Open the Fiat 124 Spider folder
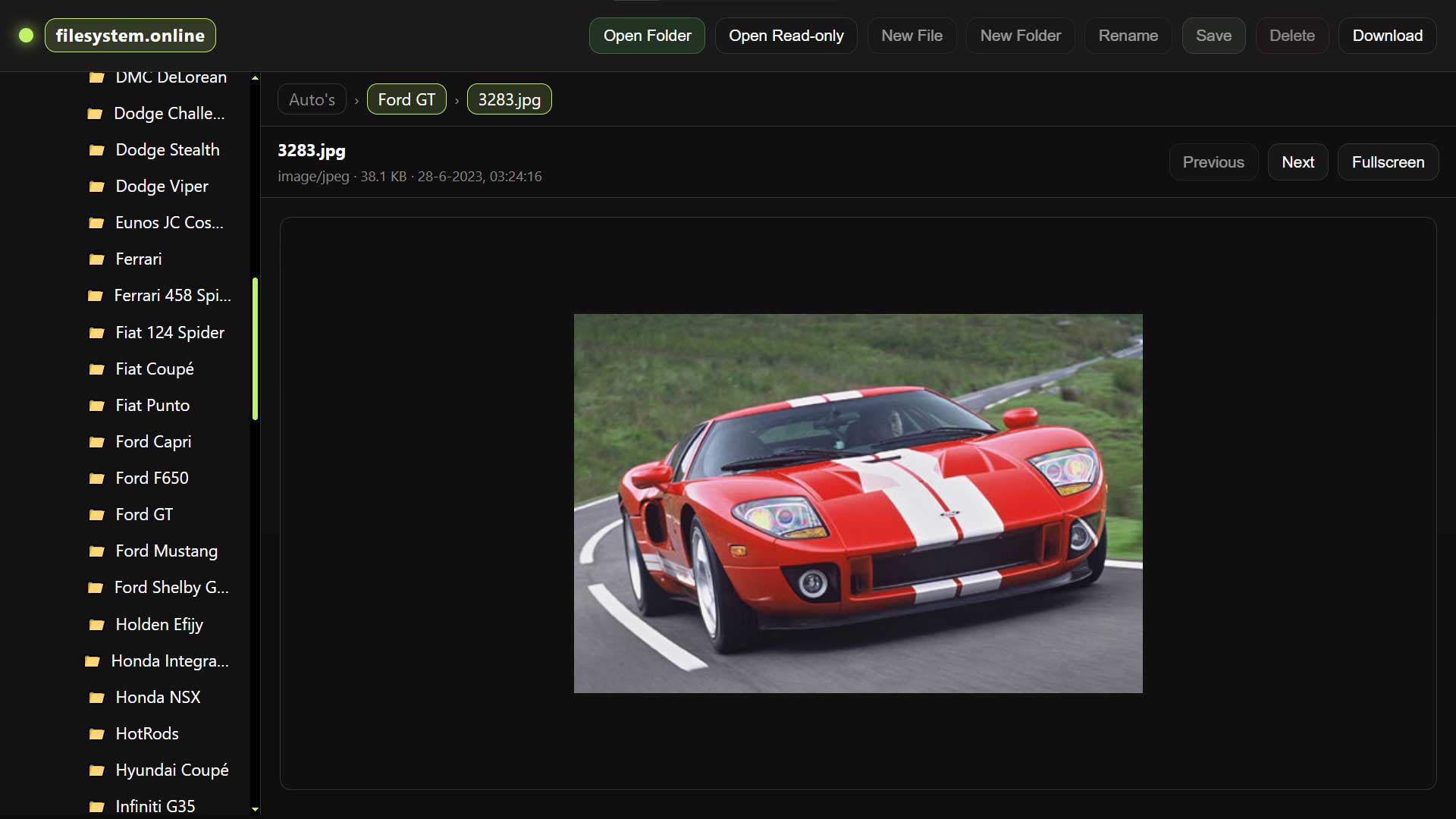1456x819 pixels. pyautogui.click(x=169, y=333)
